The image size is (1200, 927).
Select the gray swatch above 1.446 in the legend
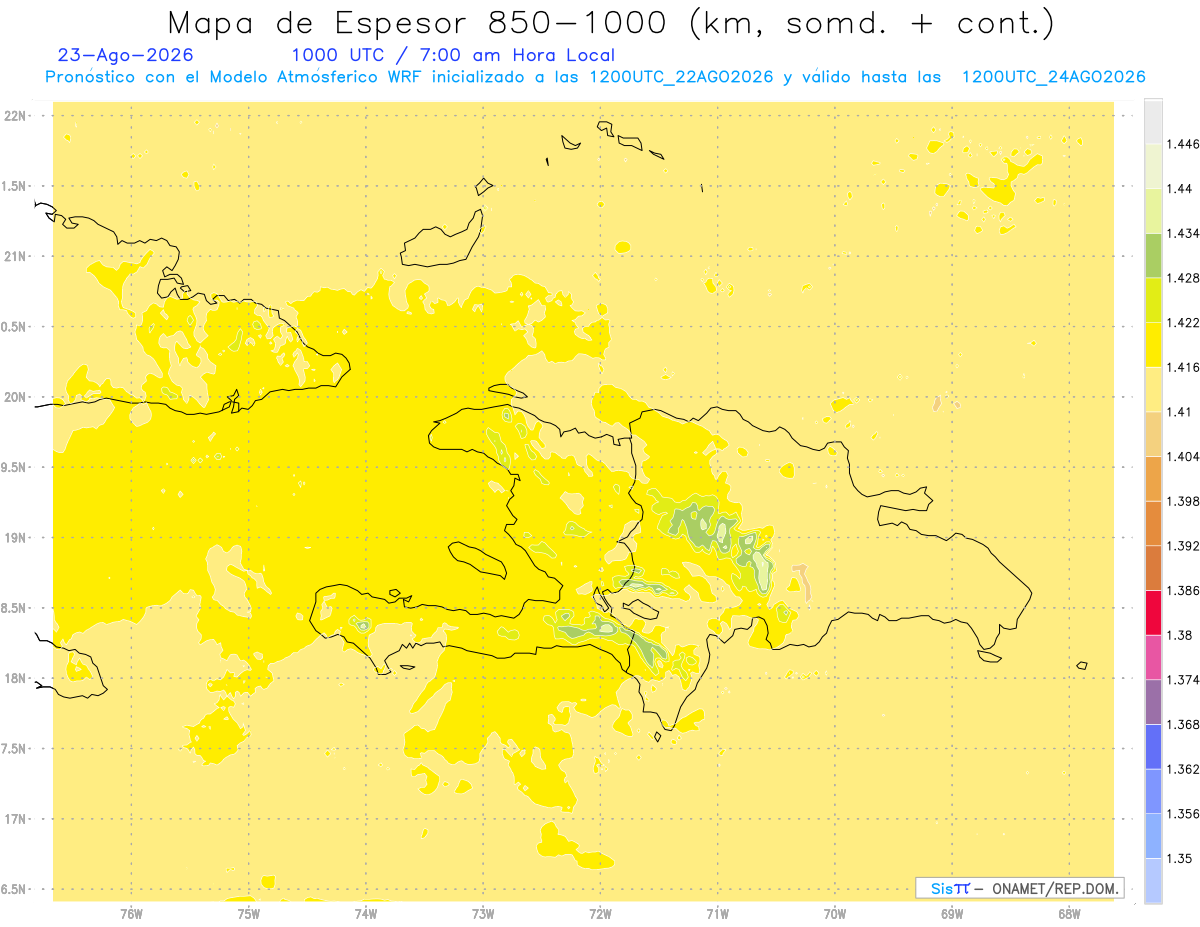[x=1153, y=121]
